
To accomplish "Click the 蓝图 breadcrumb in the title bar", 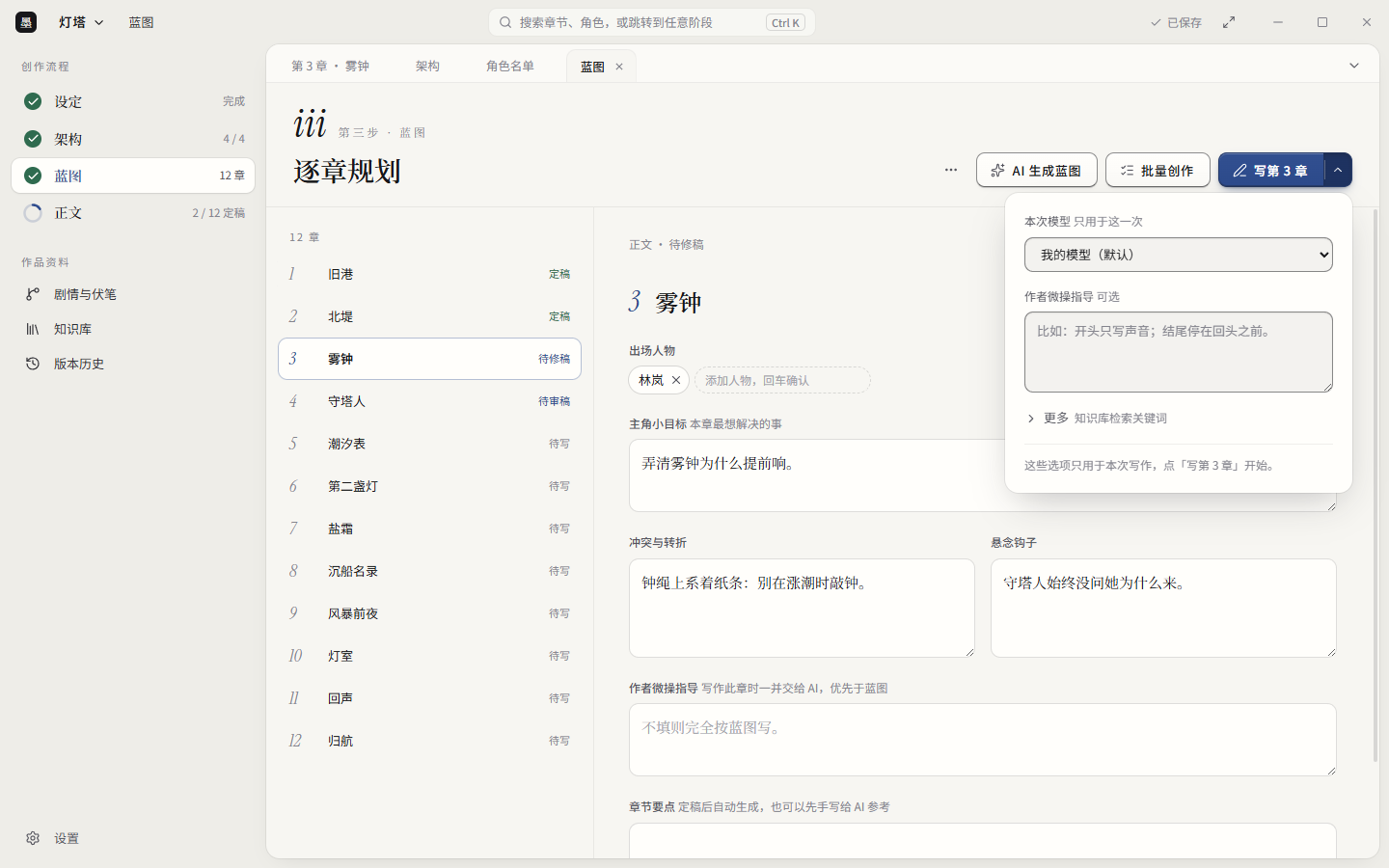I will click(x=142, y=22).
